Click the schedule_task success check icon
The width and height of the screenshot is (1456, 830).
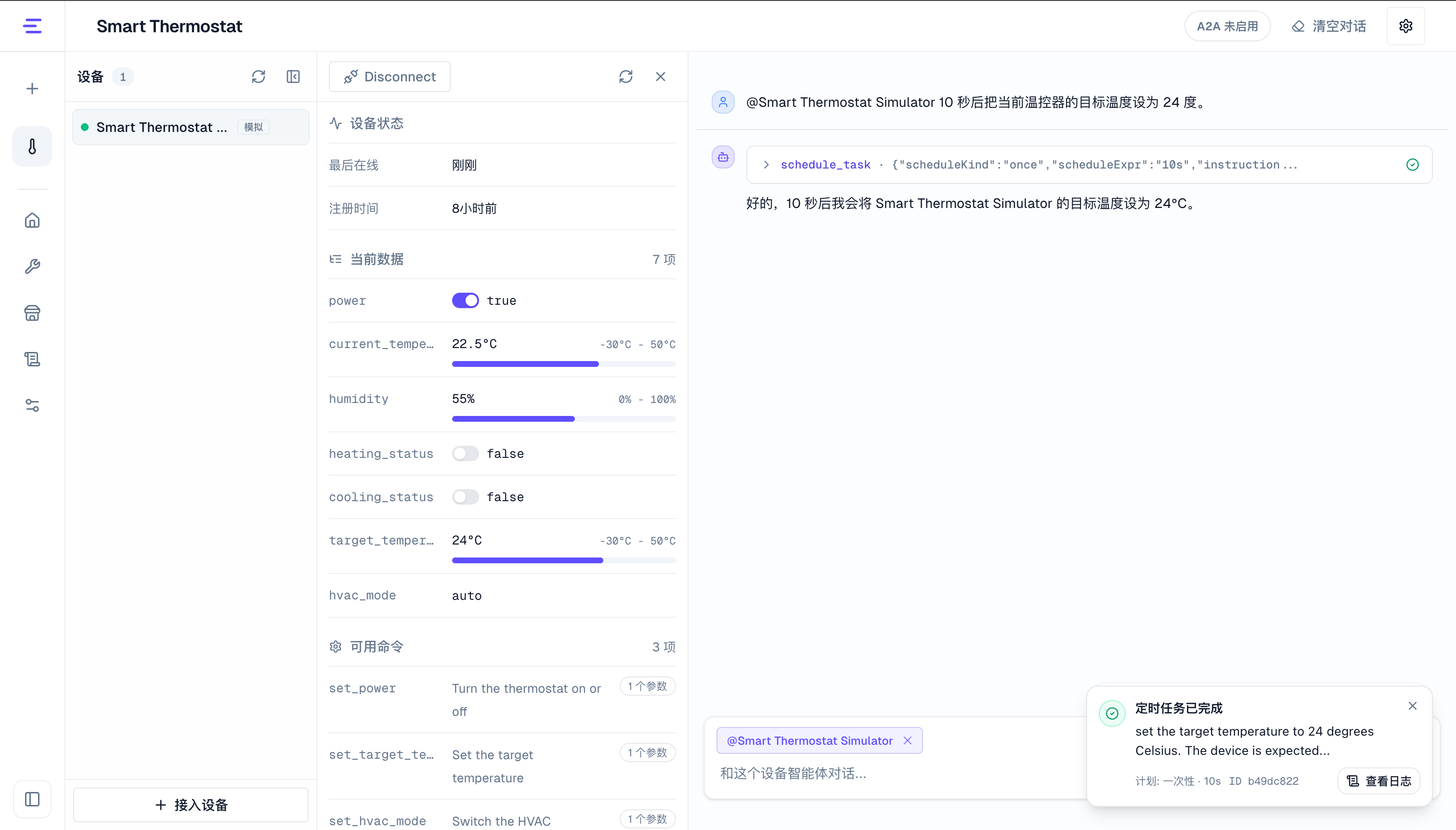pyautogui.click(x=1412, y=165)
